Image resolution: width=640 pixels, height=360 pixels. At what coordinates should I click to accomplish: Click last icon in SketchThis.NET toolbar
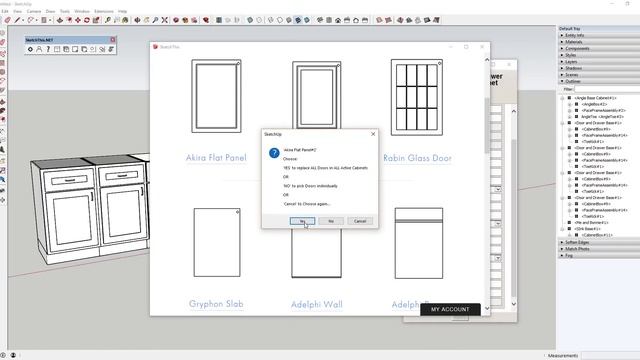click(111, 49)
